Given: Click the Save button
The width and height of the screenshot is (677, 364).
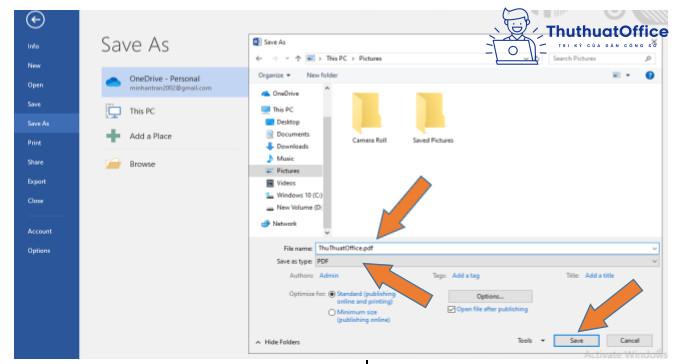Looking at the screenshot, I should (x=576, y=341).
